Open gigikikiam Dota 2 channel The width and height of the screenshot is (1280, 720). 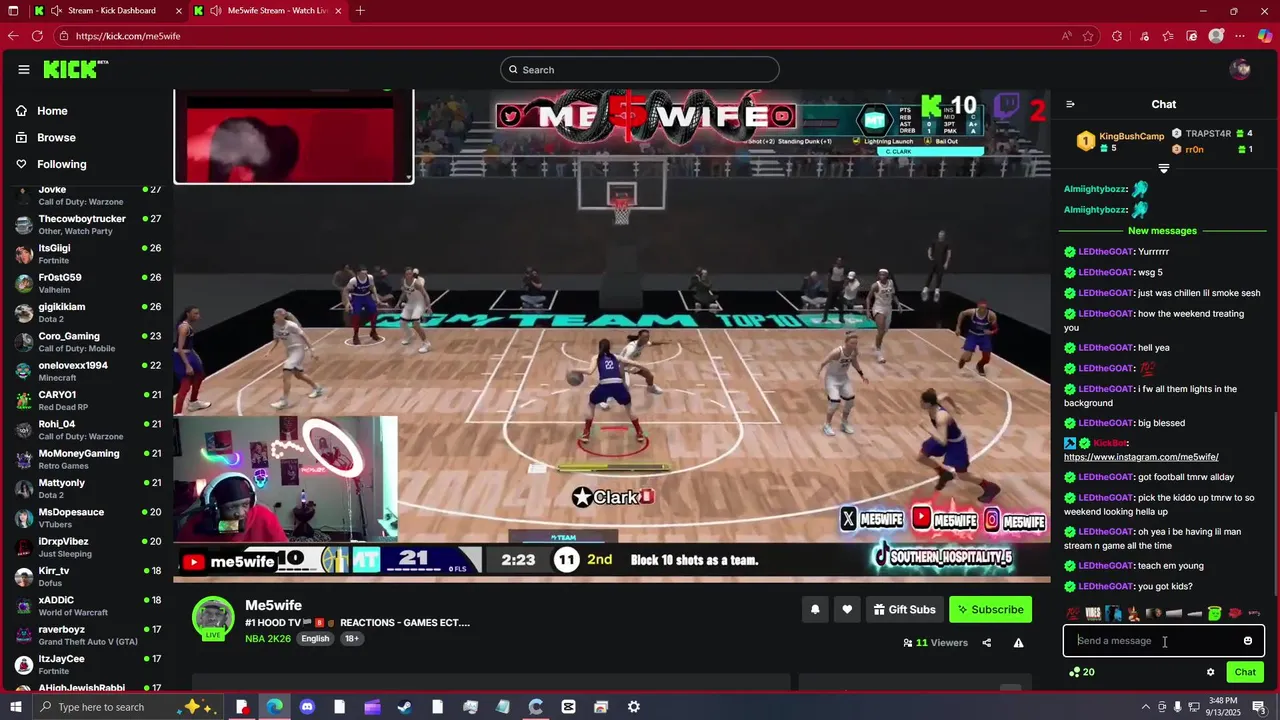[88, 312]
